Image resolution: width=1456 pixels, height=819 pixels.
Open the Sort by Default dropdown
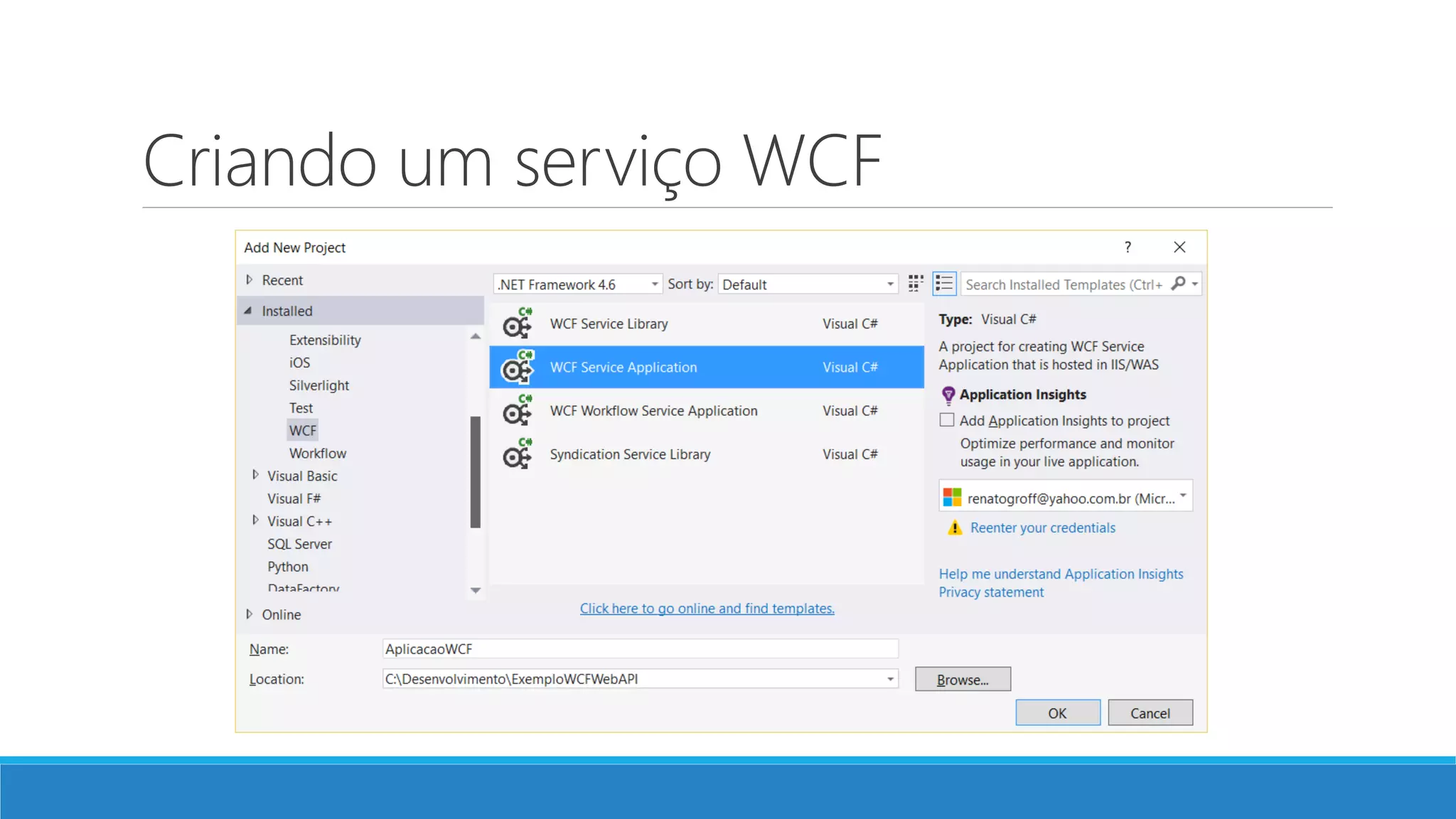(808, 284)
